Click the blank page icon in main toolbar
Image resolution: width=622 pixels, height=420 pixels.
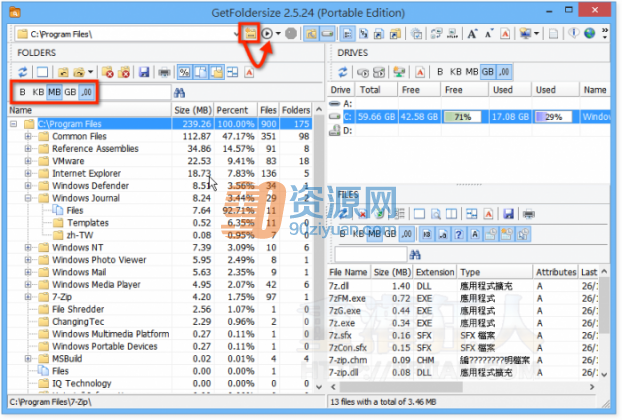point(553,34)
